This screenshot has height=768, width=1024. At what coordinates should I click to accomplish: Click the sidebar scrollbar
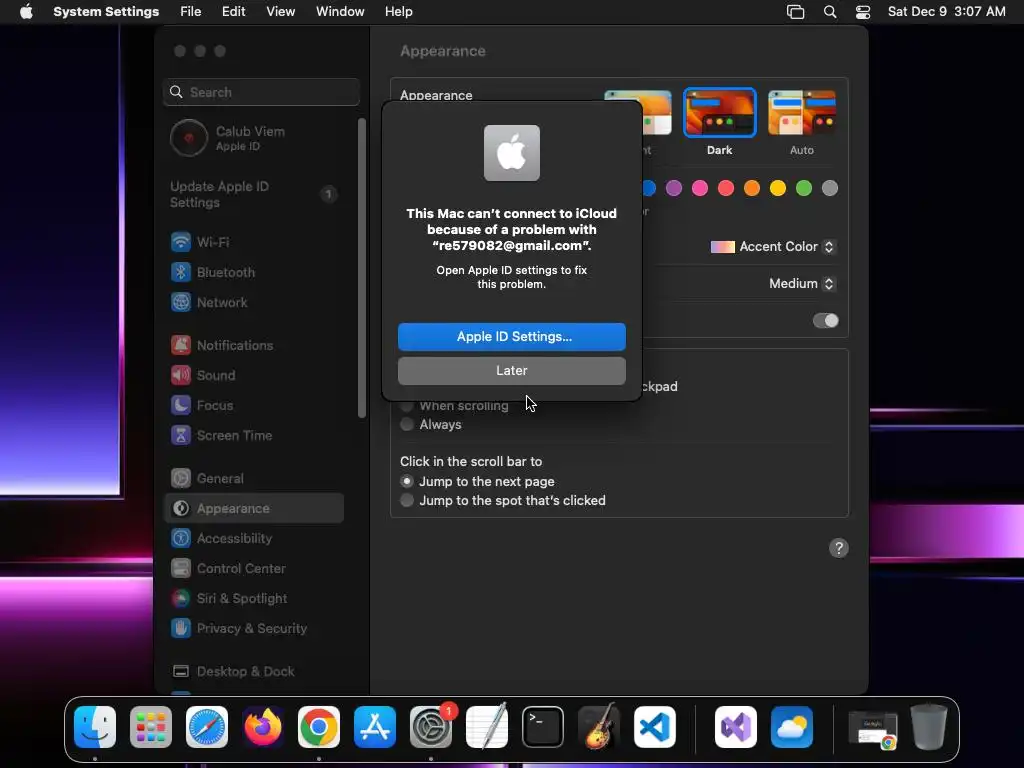[x=362, y=268]
